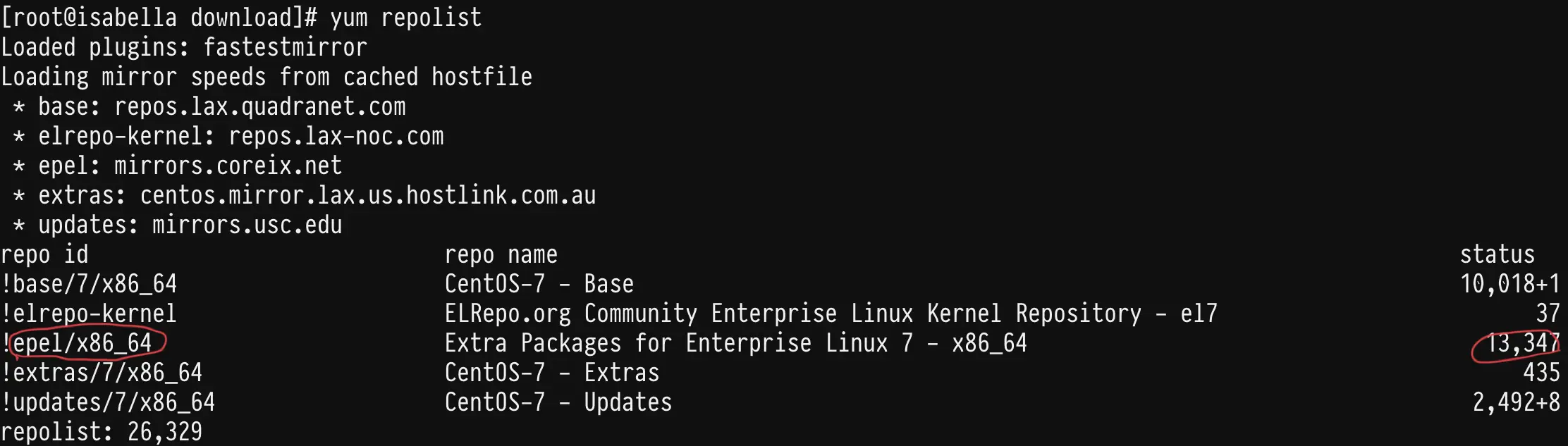
Task: Click the 'repolist: 26,329' total line
Action: coord(102,431)
